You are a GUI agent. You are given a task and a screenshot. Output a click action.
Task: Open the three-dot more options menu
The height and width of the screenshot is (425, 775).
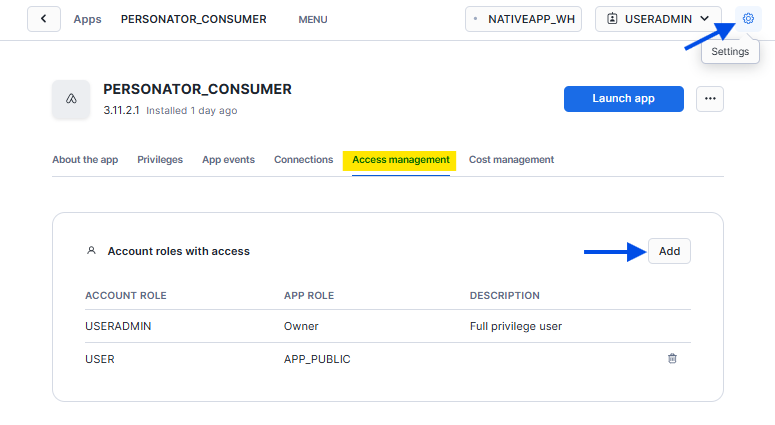pyautogui.click(x=710, y=99)
